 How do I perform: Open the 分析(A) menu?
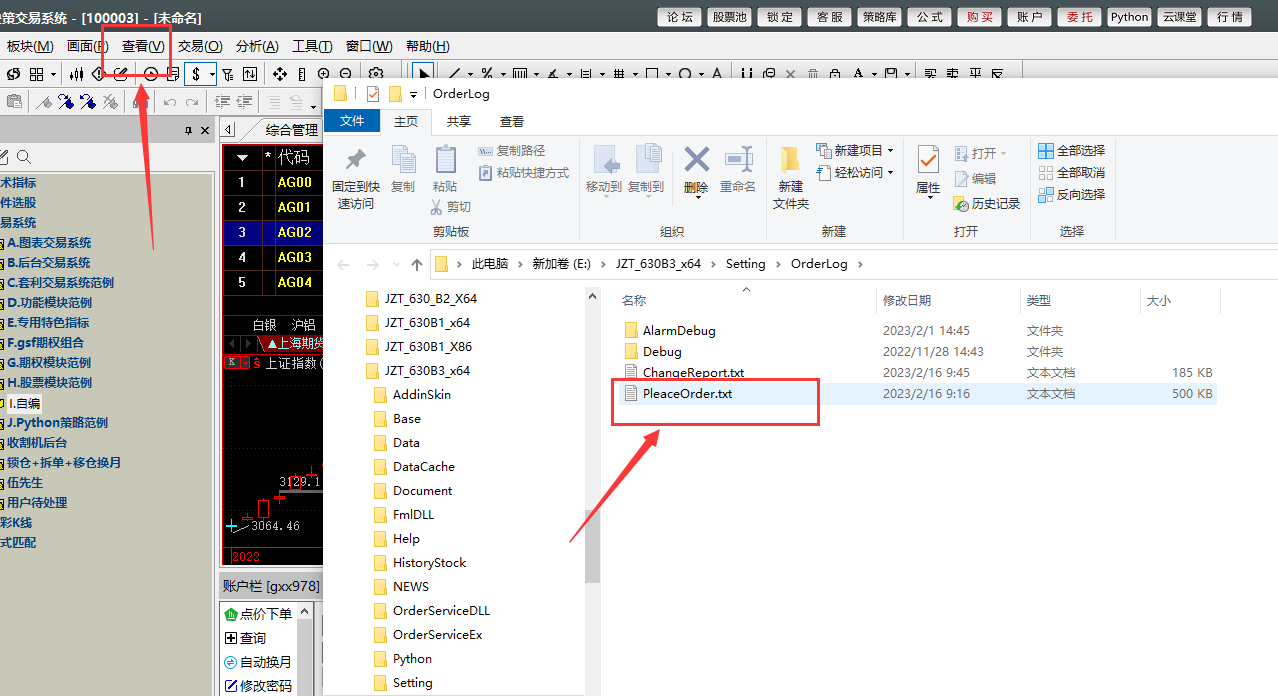(x=257, y=46)
